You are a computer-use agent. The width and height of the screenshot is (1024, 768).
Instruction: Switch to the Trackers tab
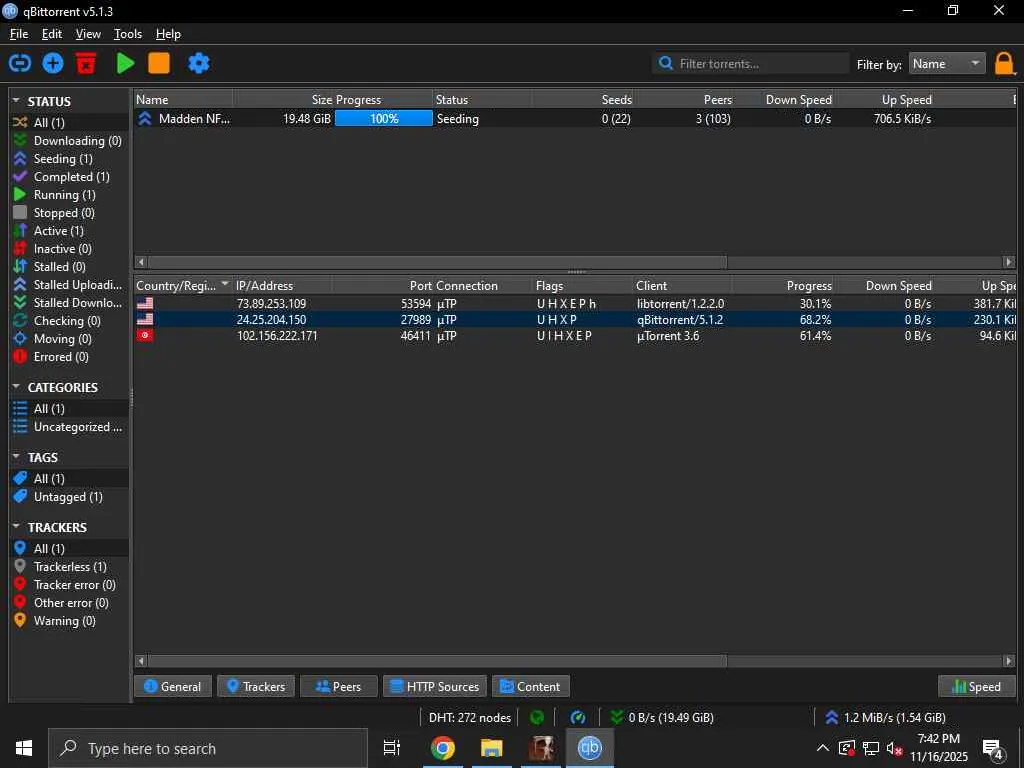256,686
